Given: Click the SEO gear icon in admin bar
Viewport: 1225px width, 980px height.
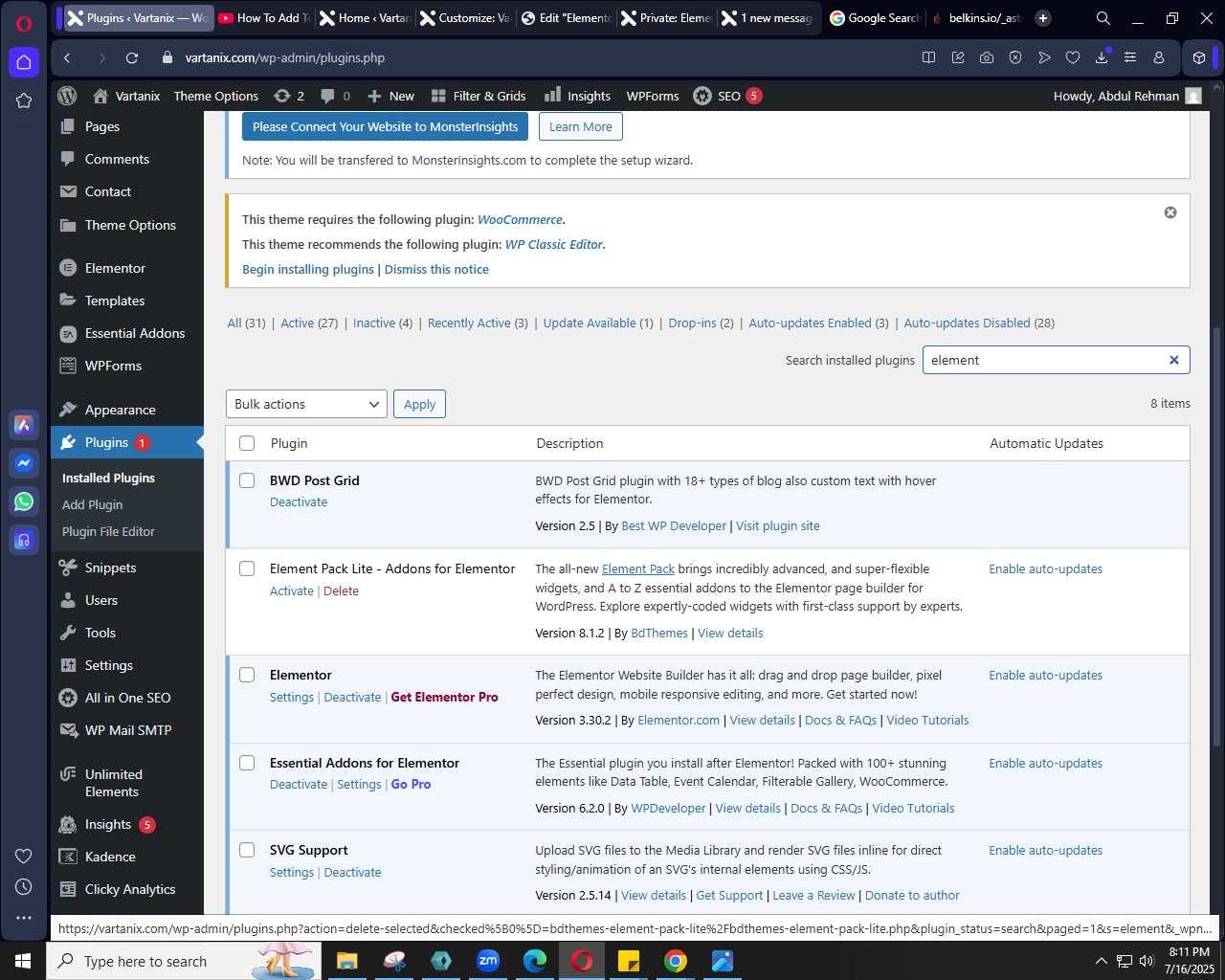Looking at the screenshot, I should click(x=702, y=96).
